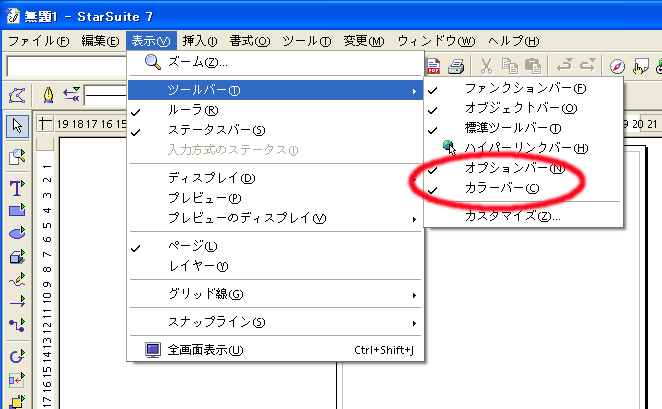Open ヘルプ(H) menu
Image resolution: width=662 pixels, height=409 pixels.
[513, 41]
